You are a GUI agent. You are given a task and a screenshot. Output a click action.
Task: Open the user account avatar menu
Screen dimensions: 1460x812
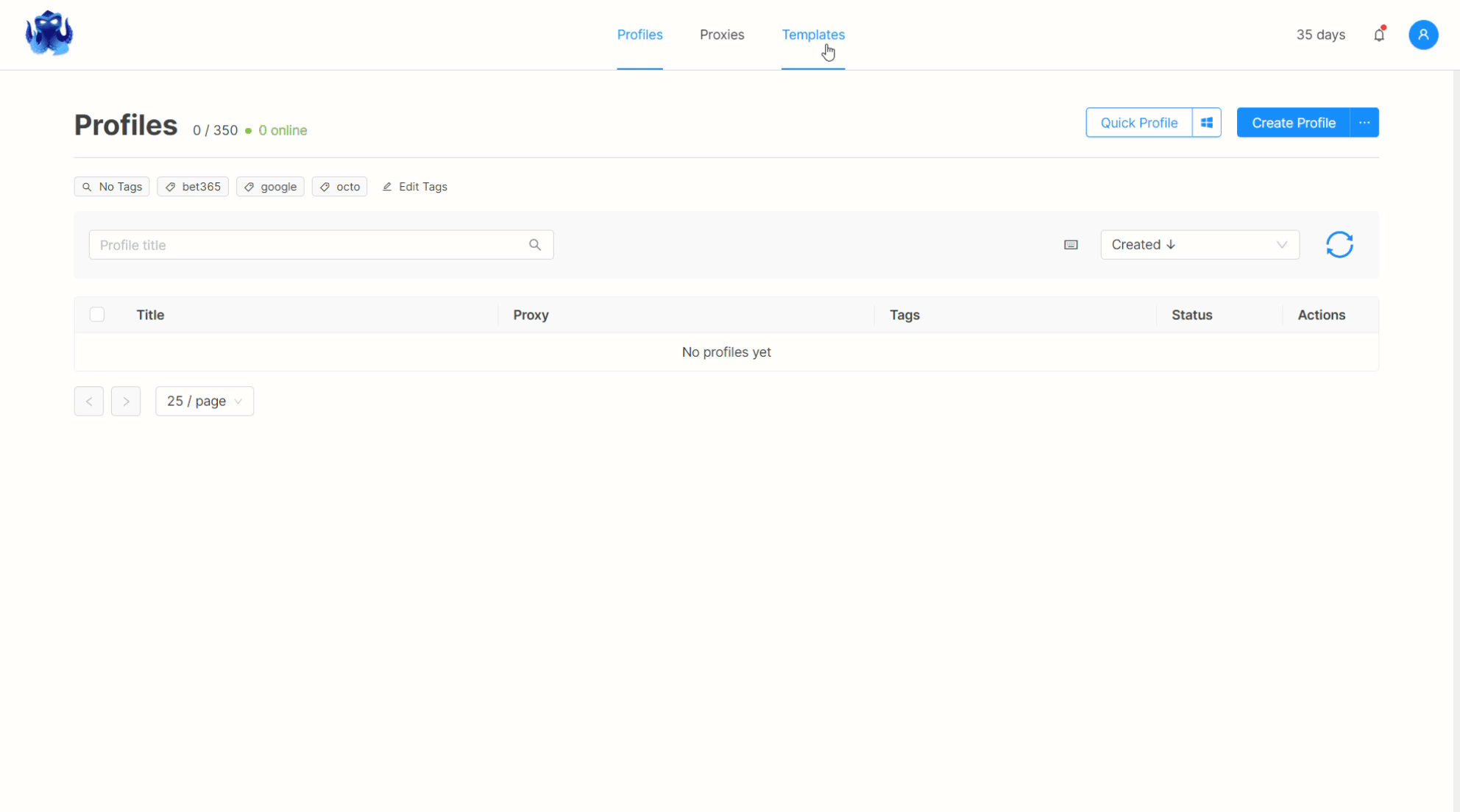coord(1423,35)
